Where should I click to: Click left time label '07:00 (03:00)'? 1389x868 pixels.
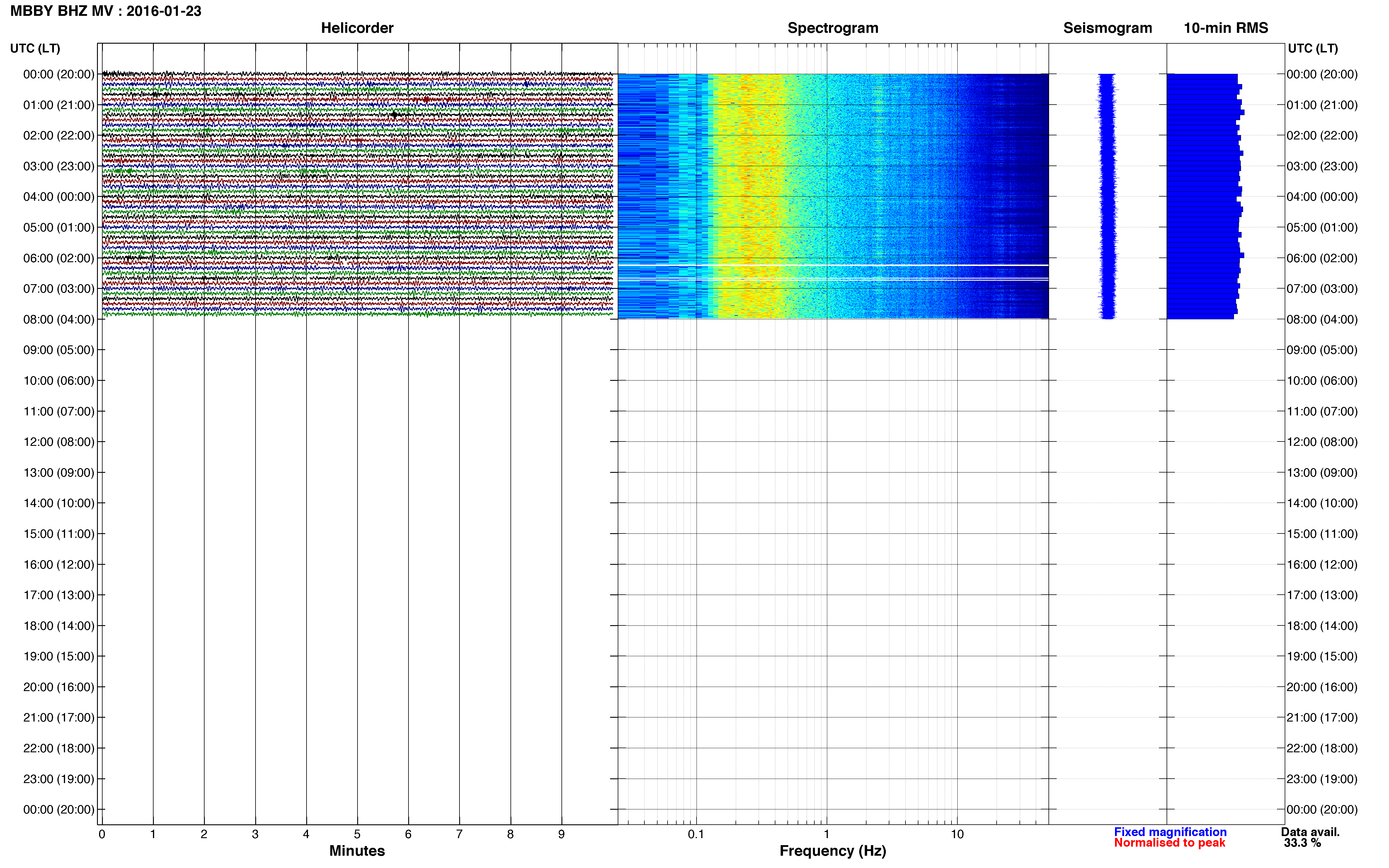coord(59,289)
